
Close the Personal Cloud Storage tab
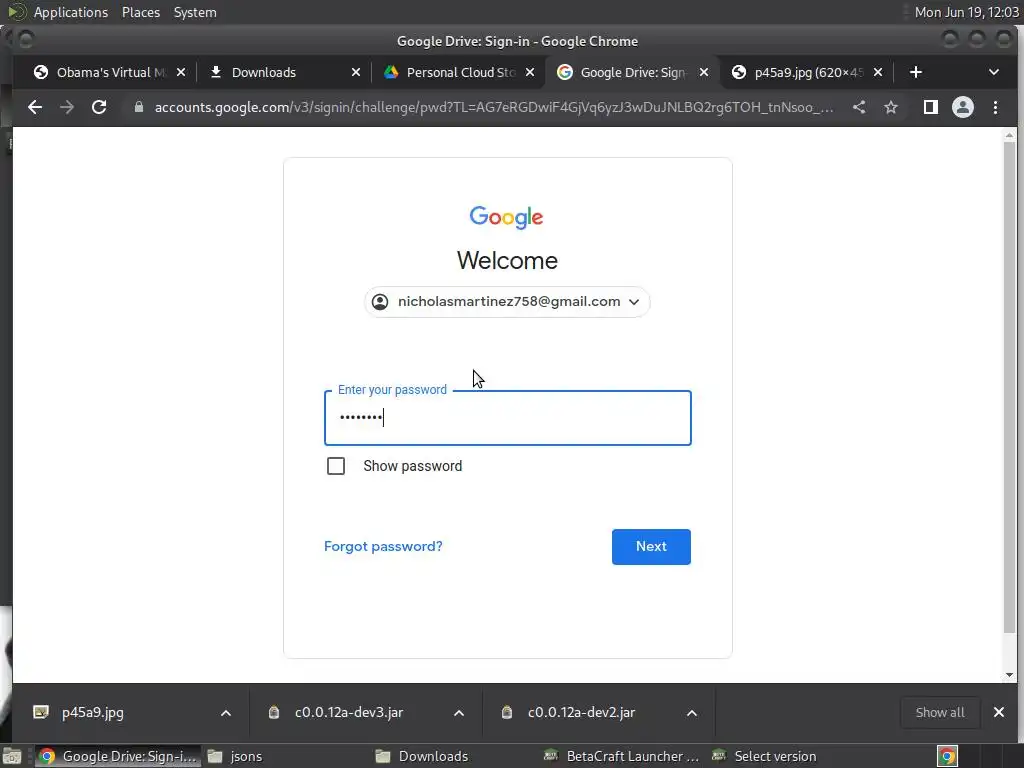[x=530, y=72]
